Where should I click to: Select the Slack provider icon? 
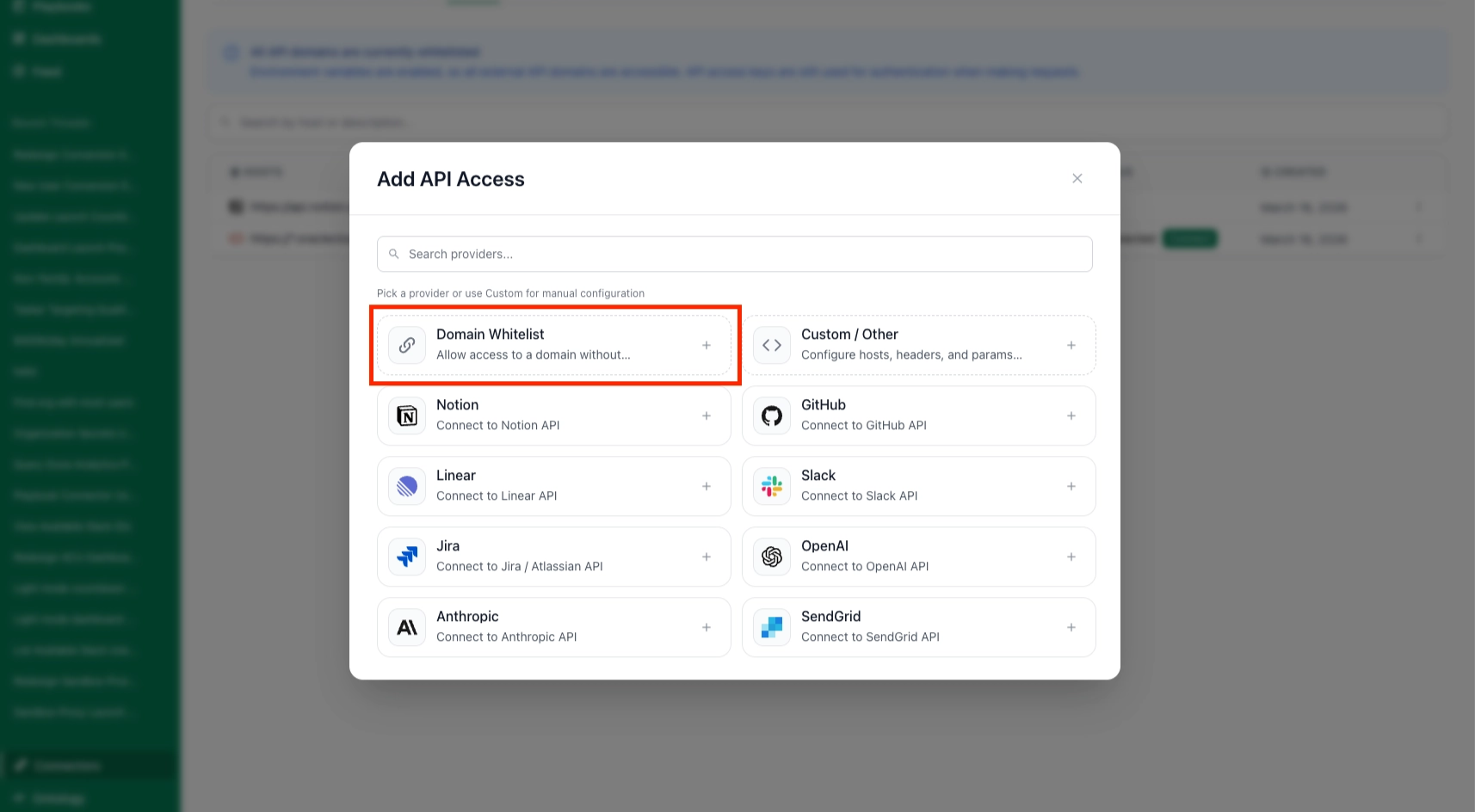(771, 486)
